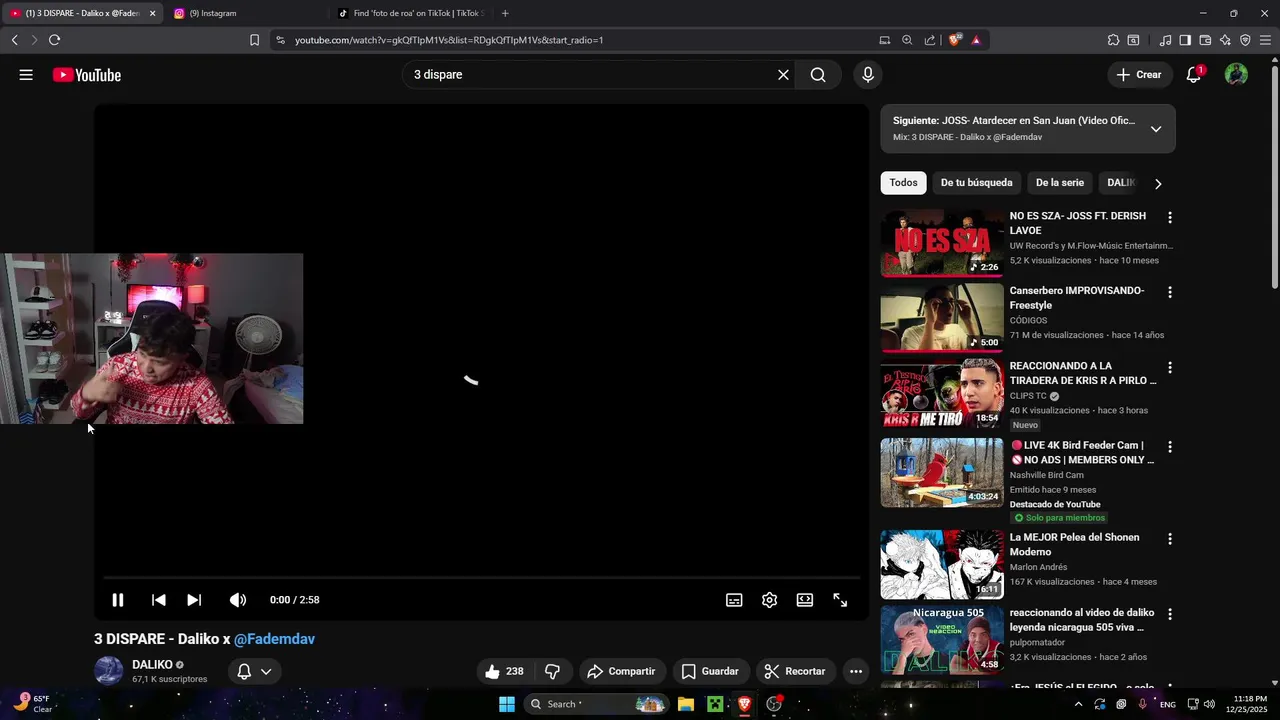This screenshot has width=1280, height=720.
Task: Click the Crear button
Action: (x=1139, y=75)
